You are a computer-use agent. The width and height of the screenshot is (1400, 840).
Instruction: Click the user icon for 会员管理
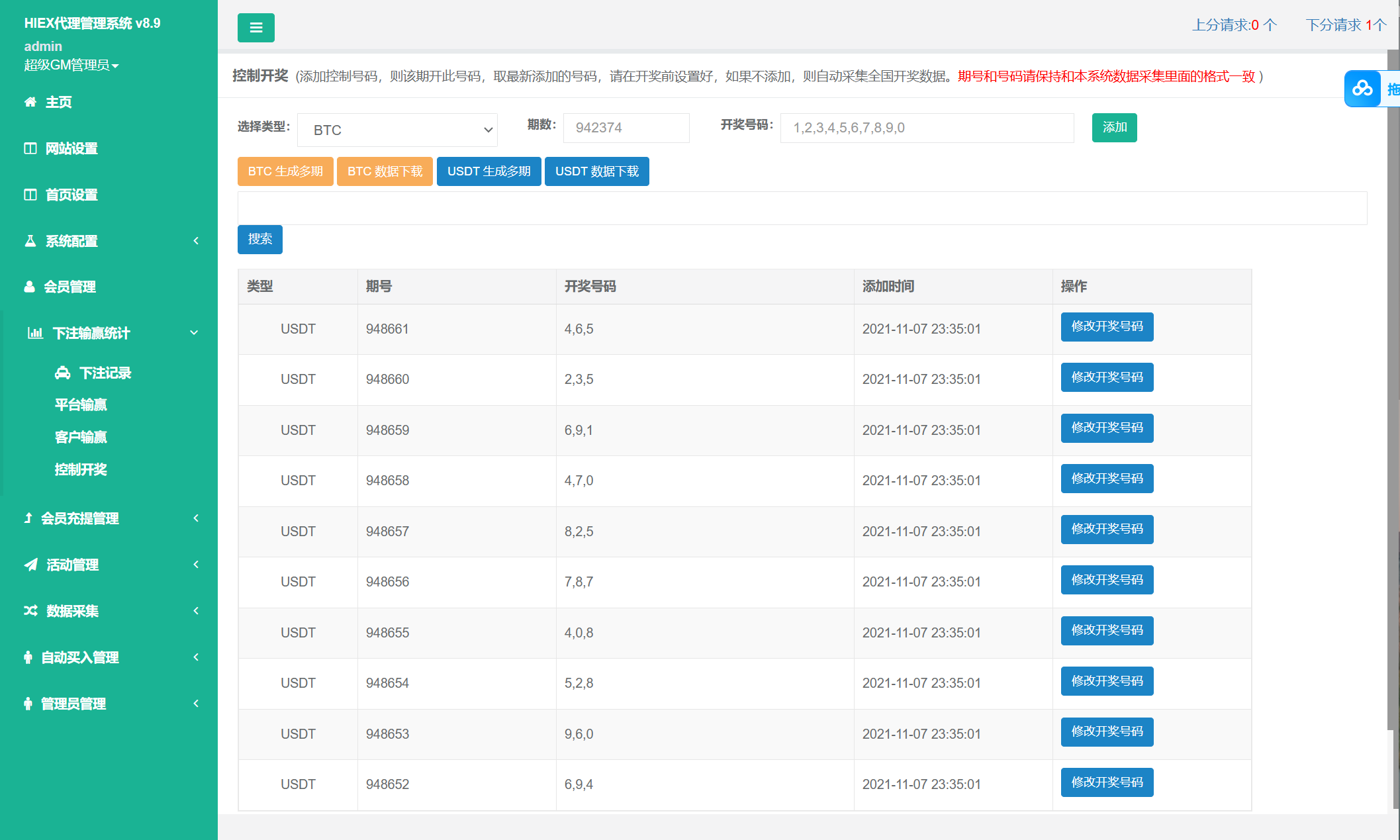[29, 287]
